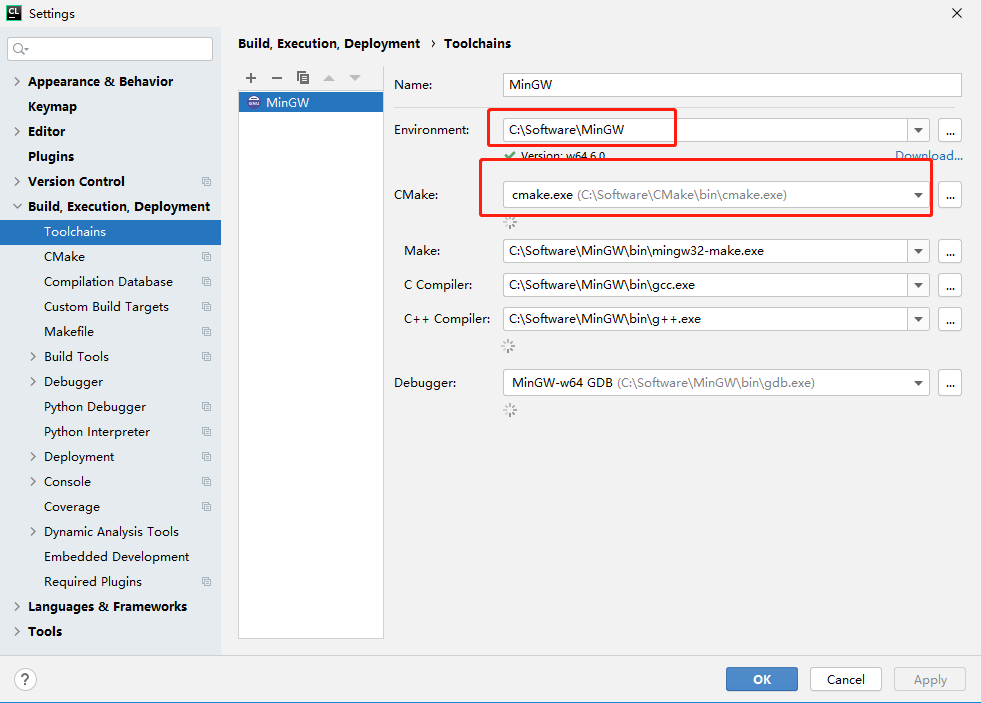Expand Languages & Frameworks section

17,607
